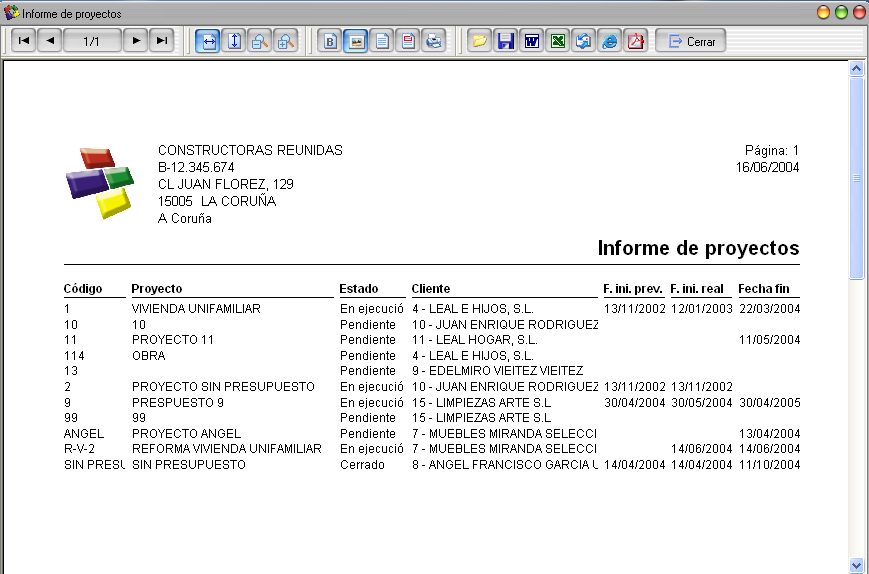
Task: Jump to the last report page
Action: tap(162, 40)
